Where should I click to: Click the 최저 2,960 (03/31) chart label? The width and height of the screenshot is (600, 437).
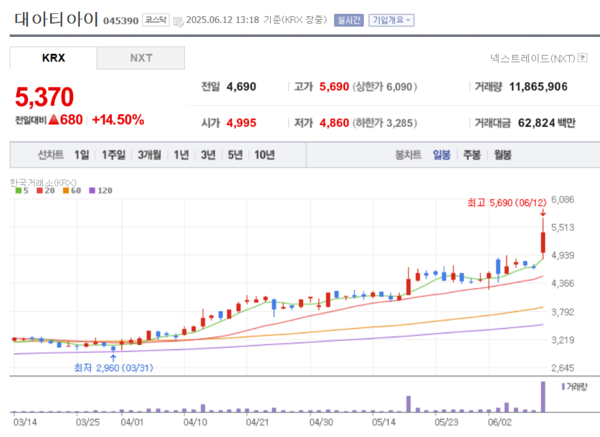[114, 368]
